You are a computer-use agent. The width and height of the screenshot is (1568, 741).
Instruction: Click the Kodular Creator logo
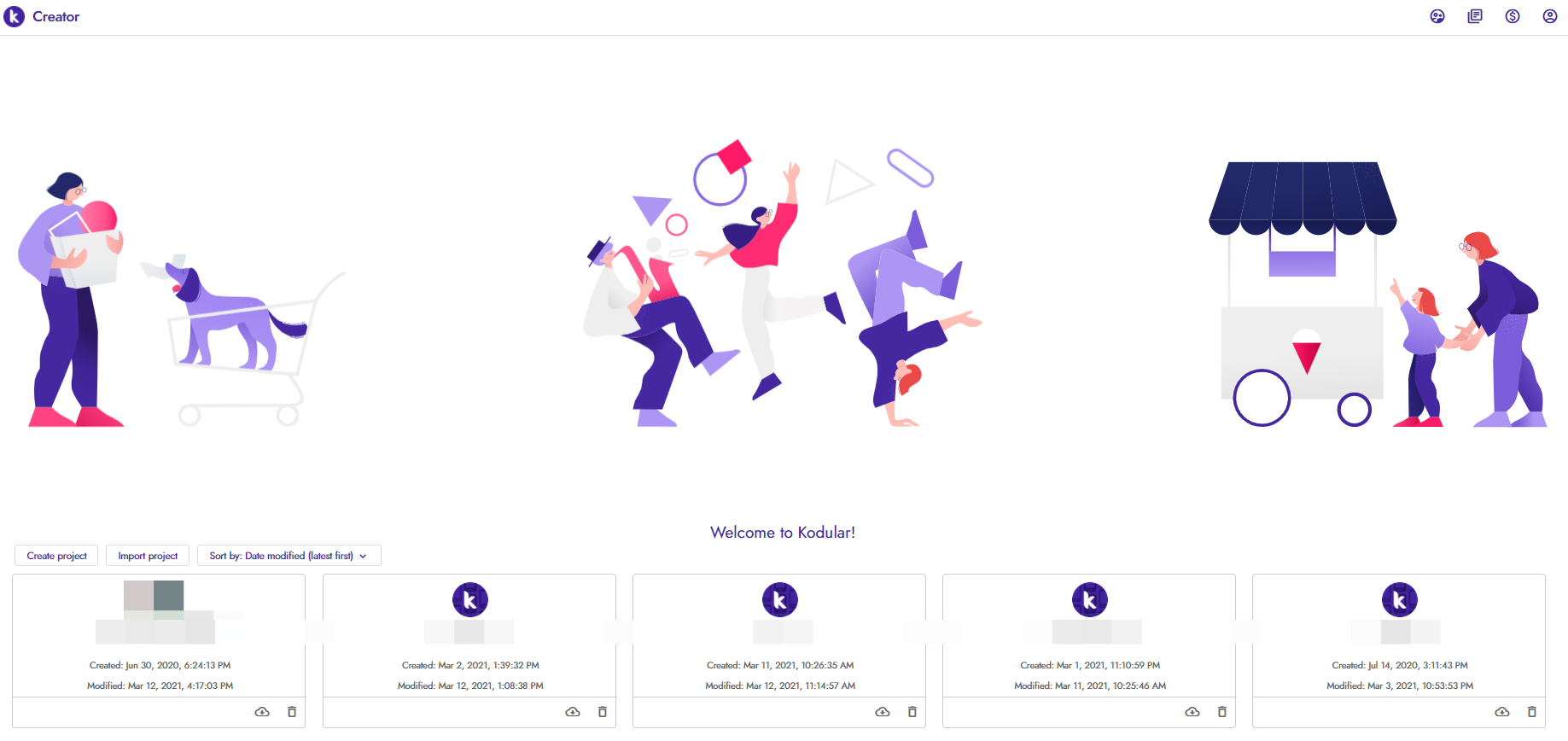tap(42, 16)
